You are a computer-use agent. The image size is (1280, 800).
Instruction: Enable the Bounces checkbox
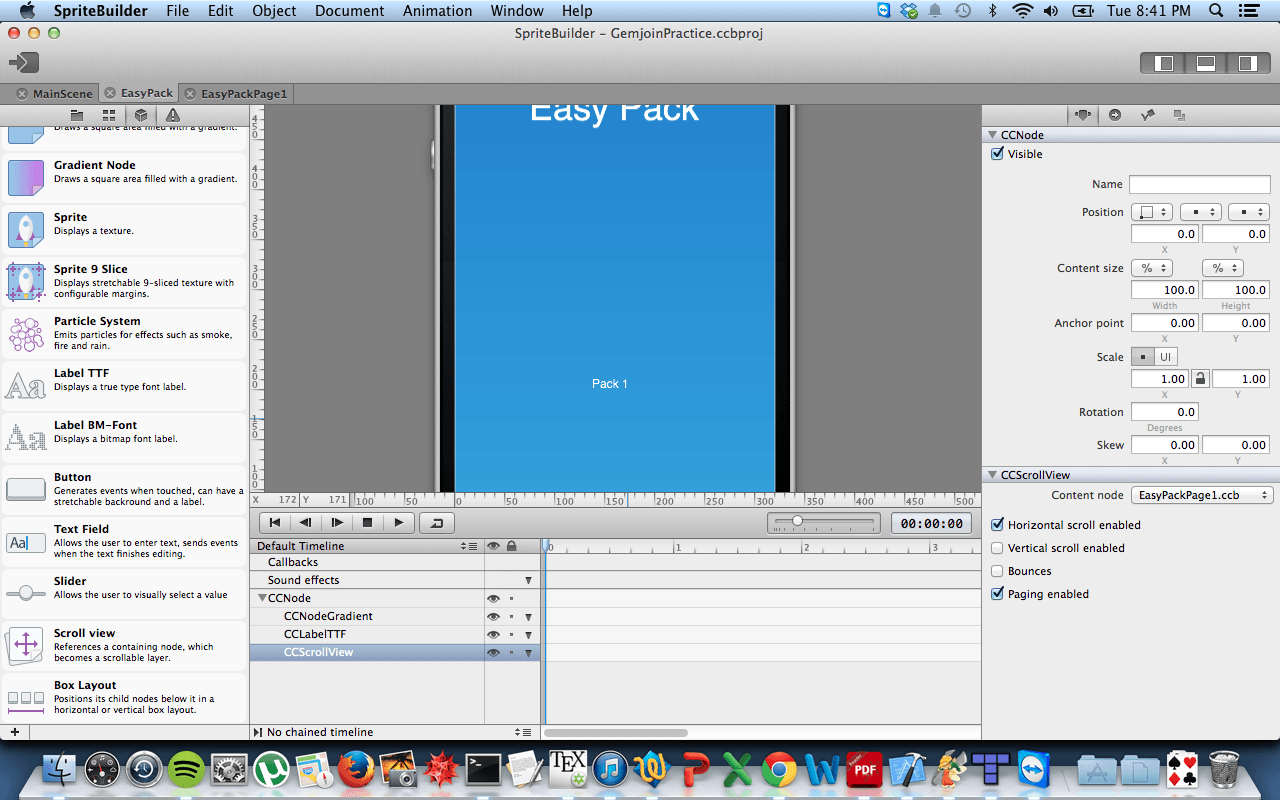pyautogui.click(x=997, y=571)
